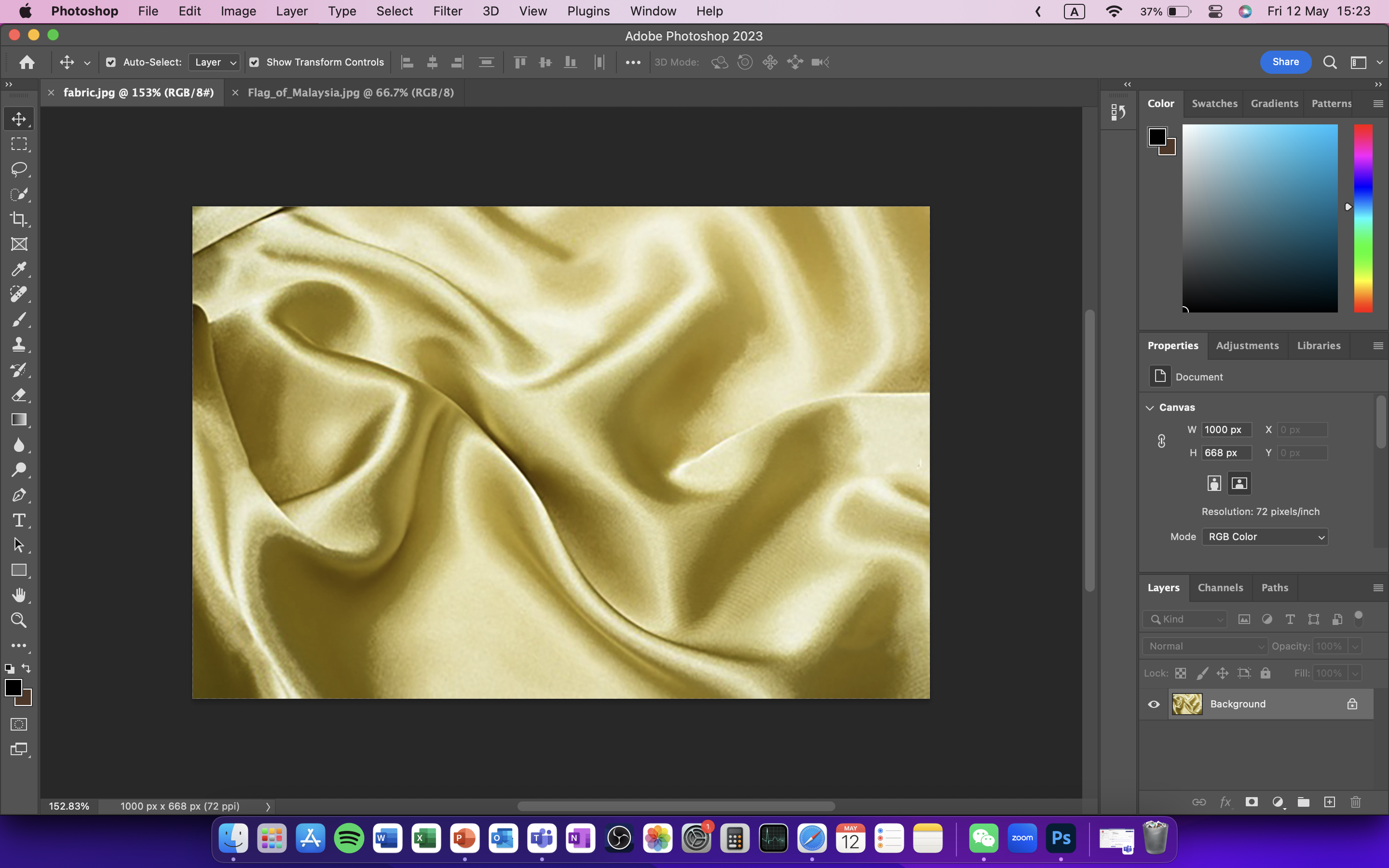Viewport: 1389px width, 868px height.
Task: Click the delete layer trash icon
Action: [x=1356, y=802]
